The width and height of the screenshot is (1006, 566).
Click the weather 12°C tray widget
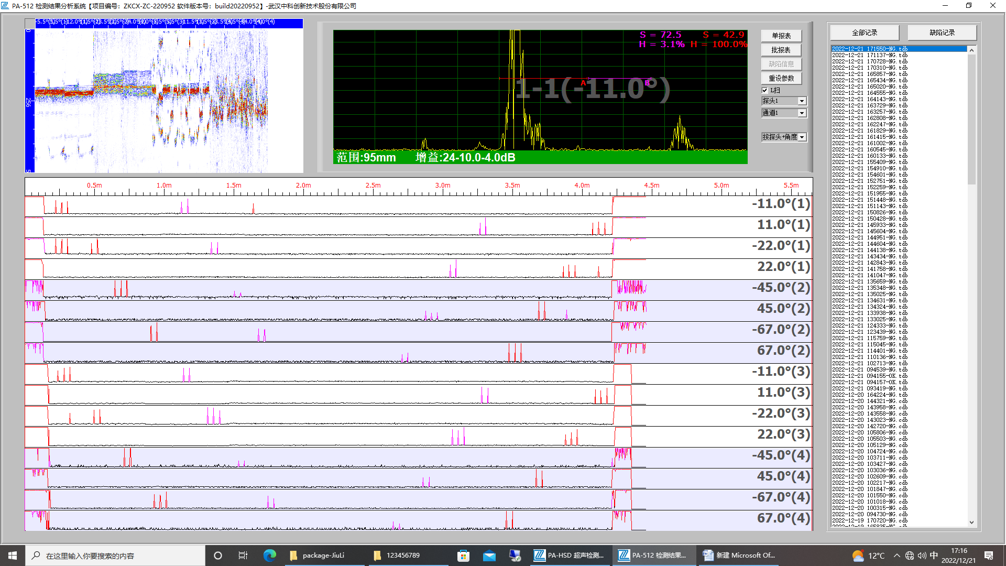[x=868, y=555]
